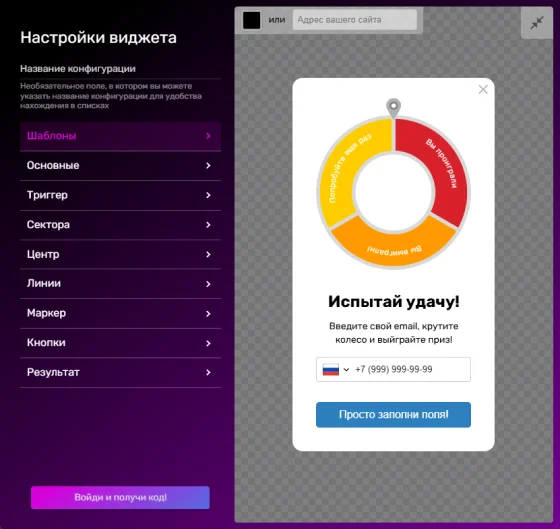Click the Войди и получи код button
The image size is (560, 529).
pyautogui.click(x=120, y=497)
